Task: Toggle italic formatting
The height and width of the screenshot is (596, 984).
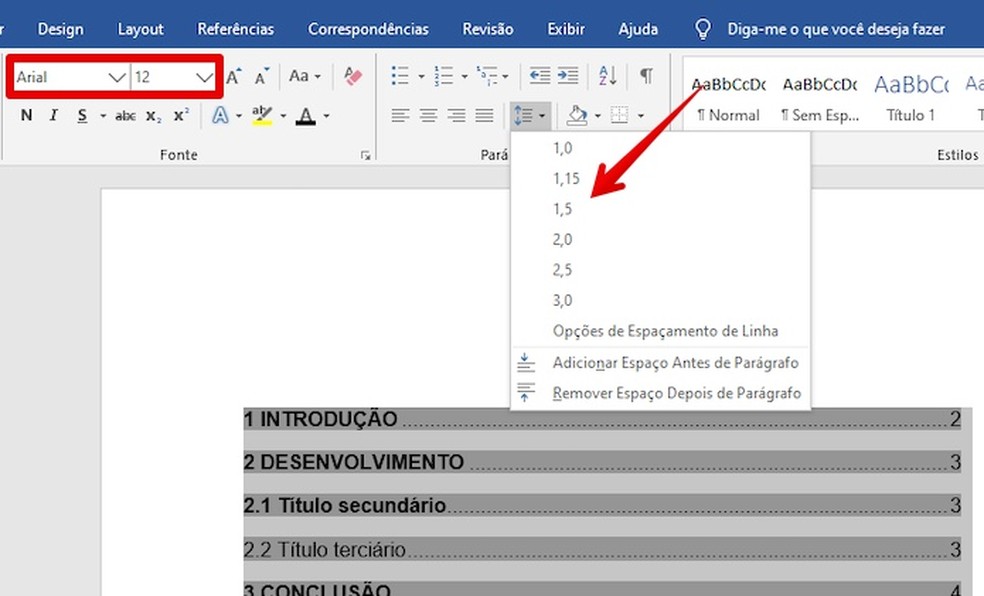Action: click(52, 115)
